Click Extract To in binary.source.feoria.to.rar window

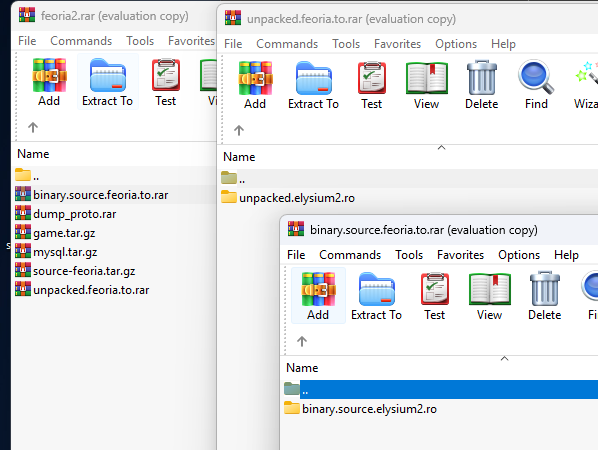[x=376, y=296]
